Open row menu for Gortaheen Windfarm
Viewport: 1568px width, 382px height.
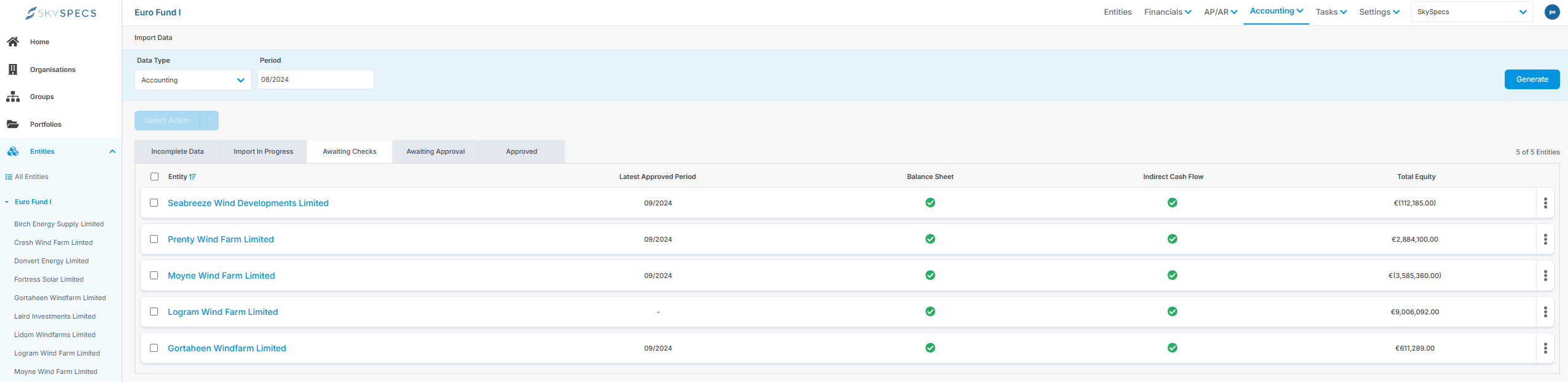tap(1545, 348)
